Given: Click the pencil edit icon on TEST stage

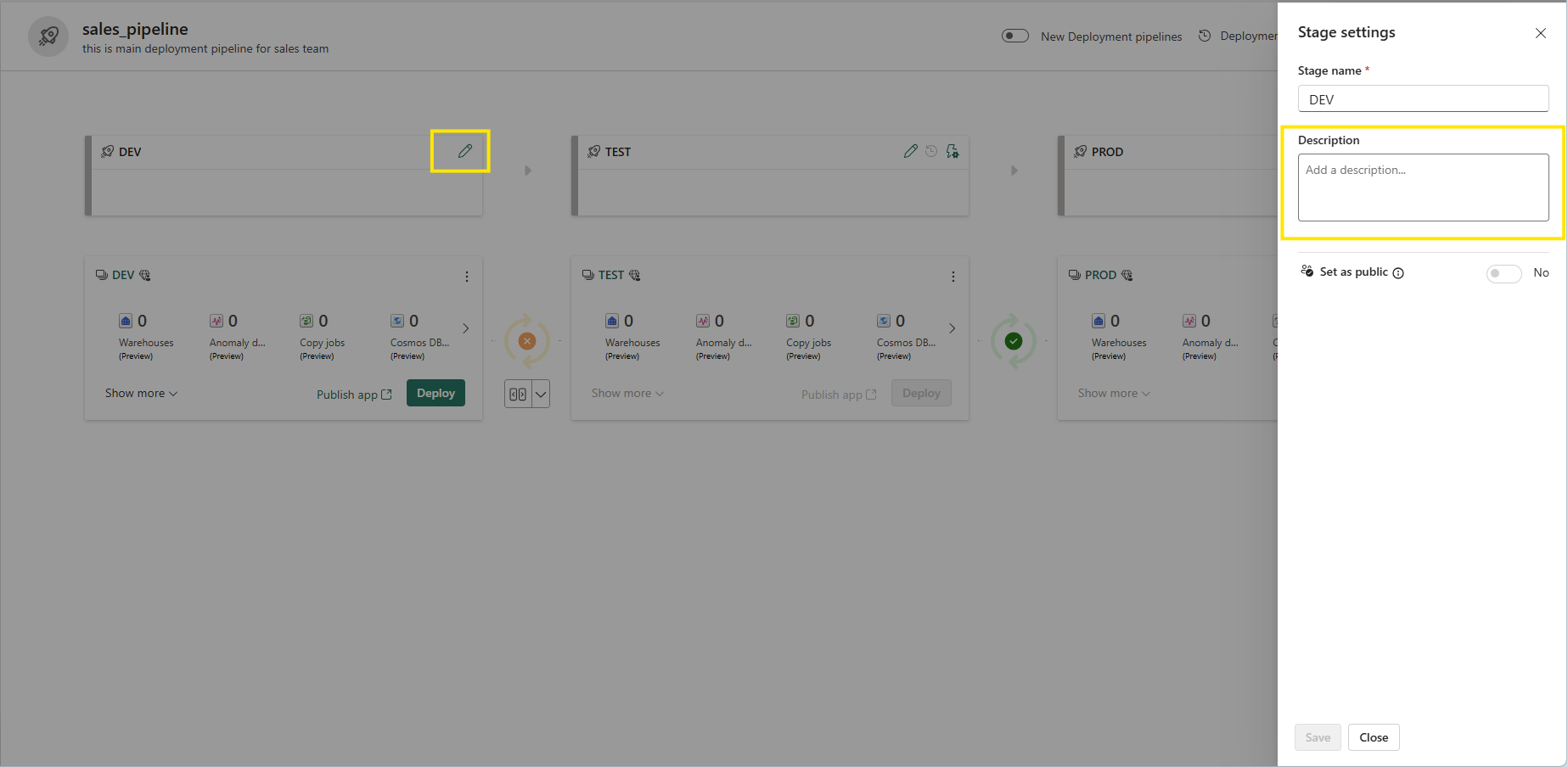Looking at the screenshot, I should click(911, 151).
